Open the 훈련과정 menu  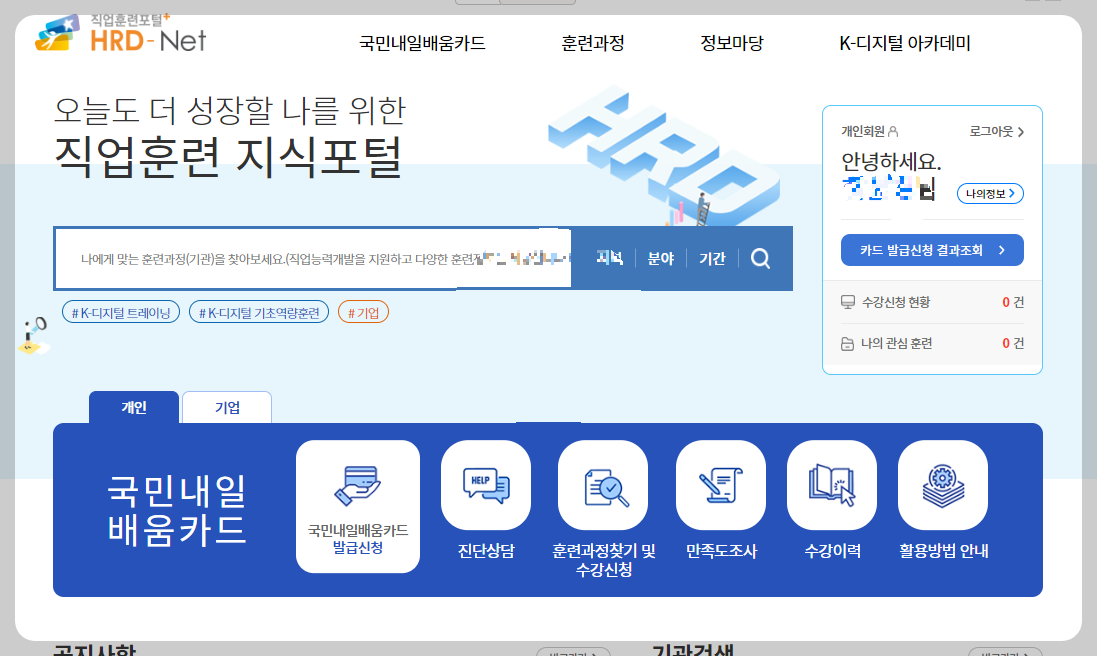pyautogui.click(x=593, y=43)
